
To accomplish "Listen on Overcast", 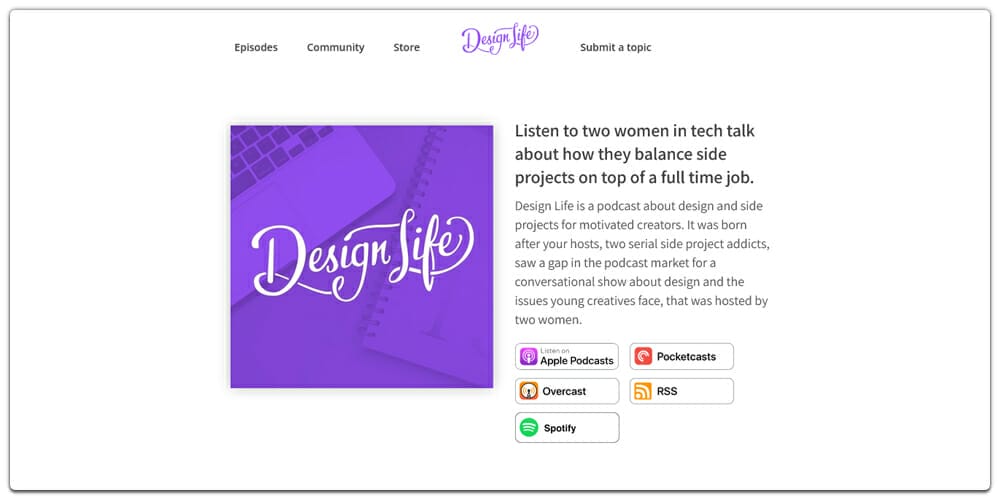I will click(567, 391).
